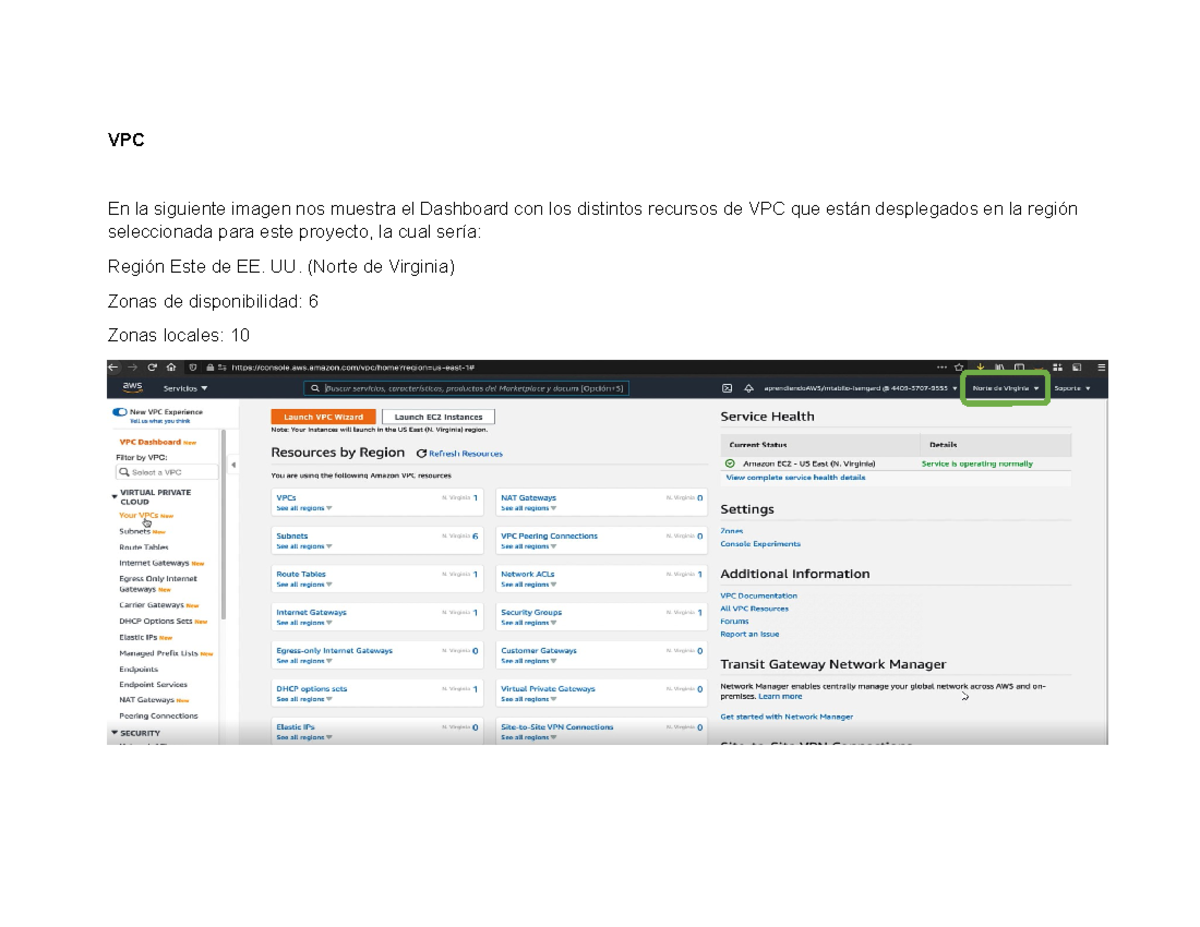Click the browser forward arrow
Viewport: 1200px width, 927px height.
133,367
